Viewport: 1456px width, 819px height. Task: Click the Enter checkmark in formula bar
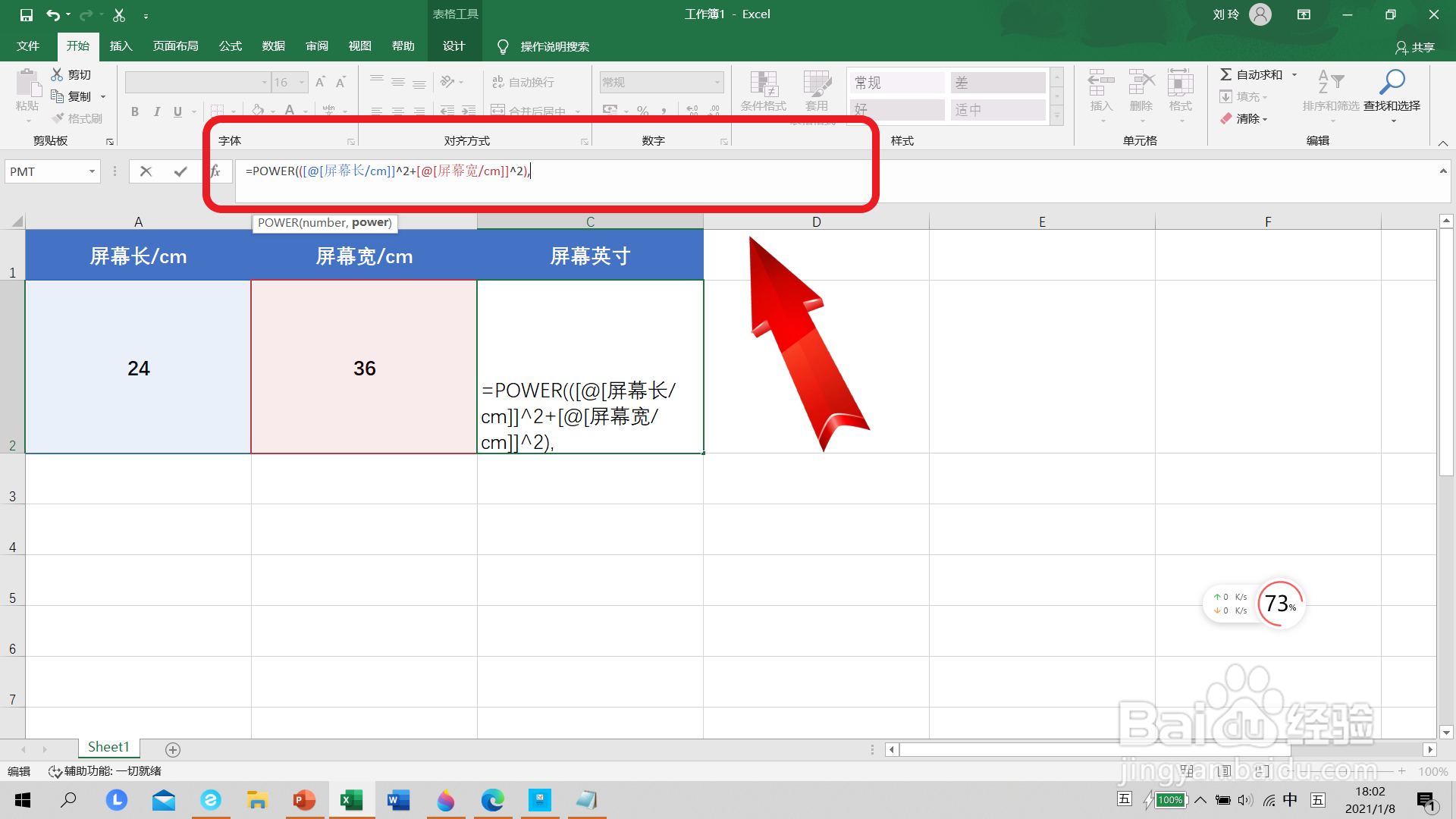[180, 171]
